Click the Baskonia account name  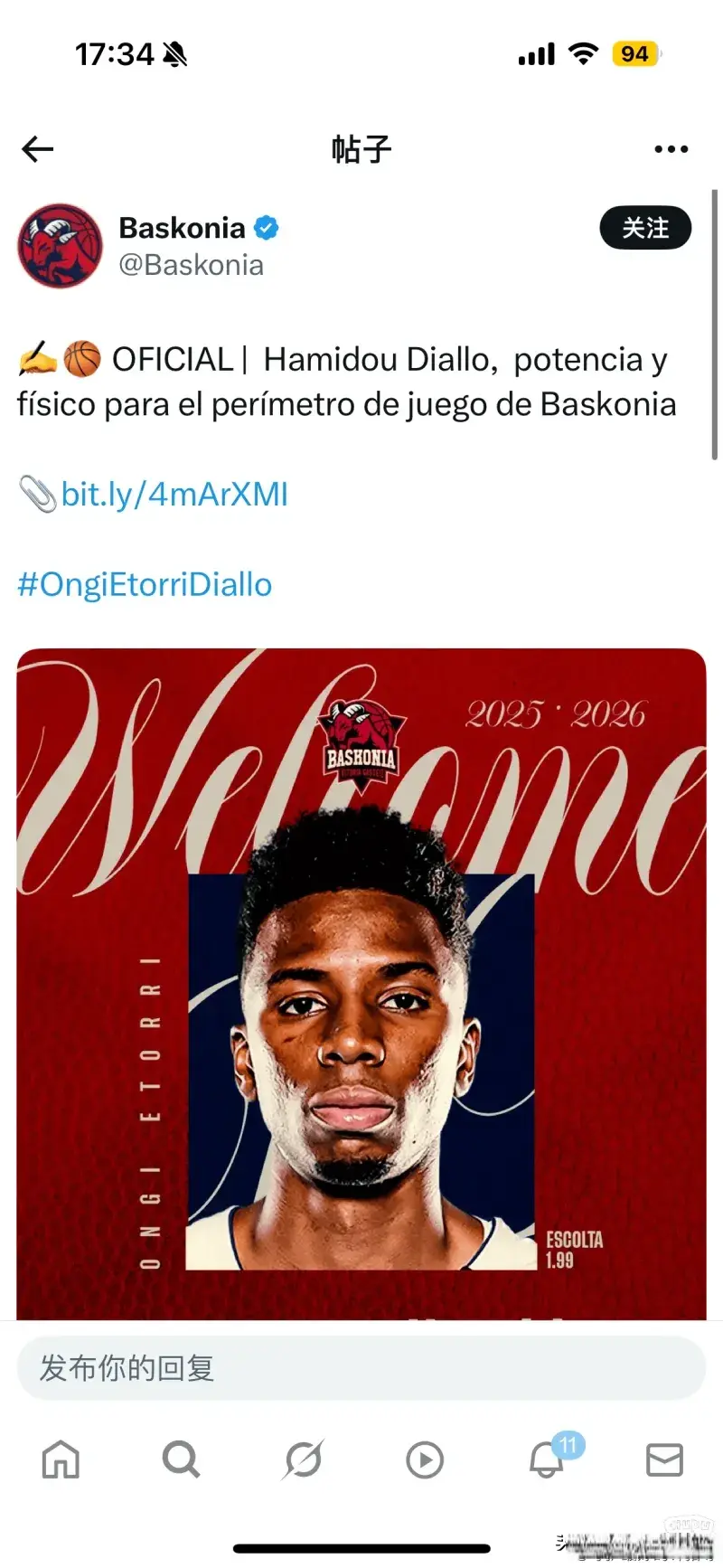pos(182,228)
